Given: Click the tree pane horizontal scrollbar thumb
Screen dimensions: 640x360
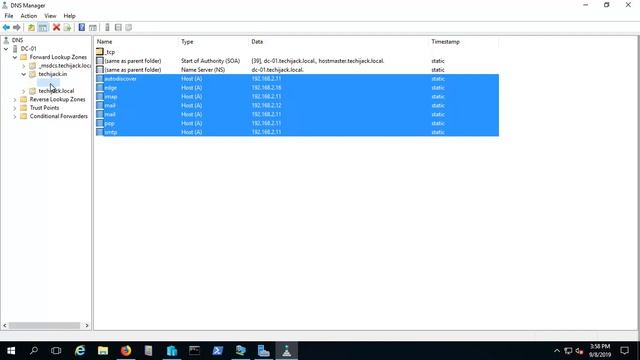Looking at the screenshot, I should tap(44, 325).
